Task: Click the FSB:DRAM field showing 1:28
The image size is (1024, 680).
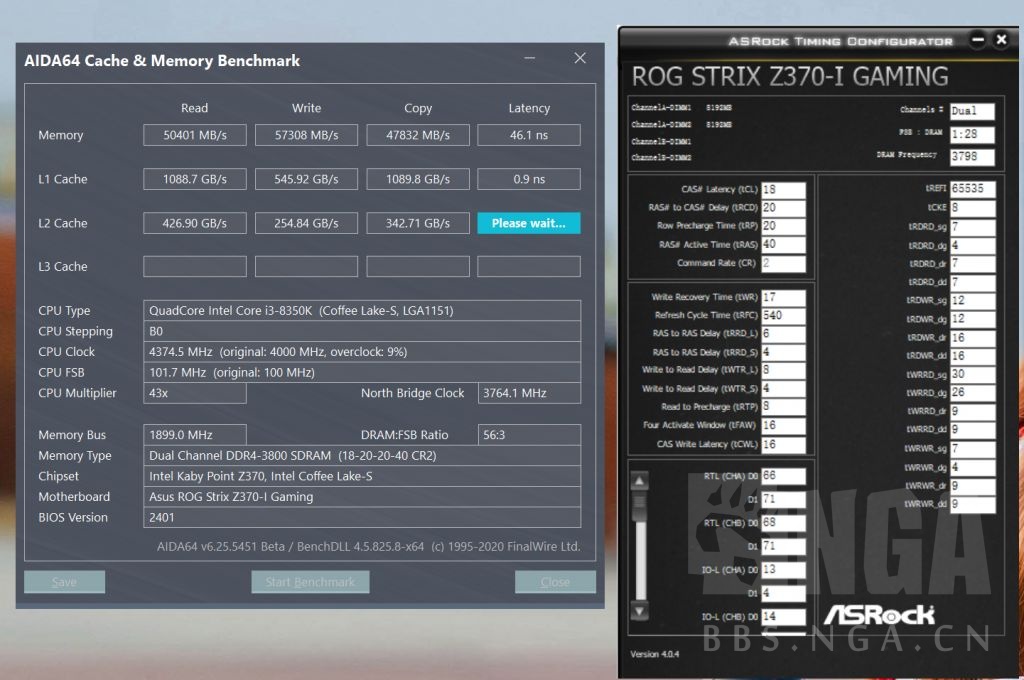Action: click(972, 135)
